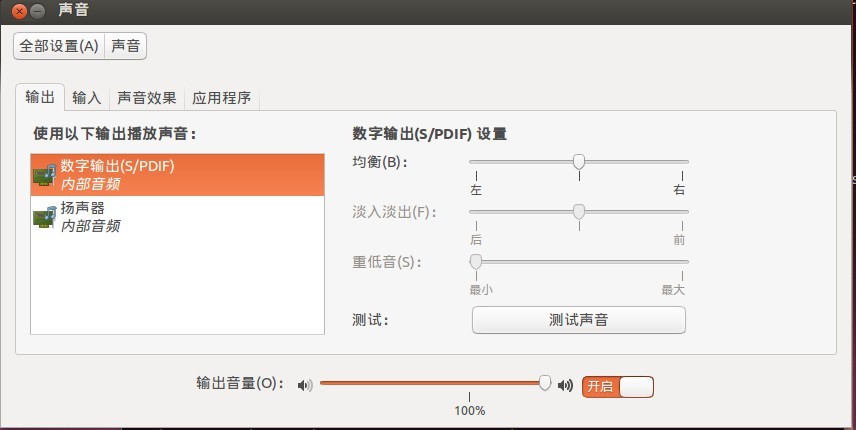
Task: Select 扬声器 output device in list
Action: 177,217
